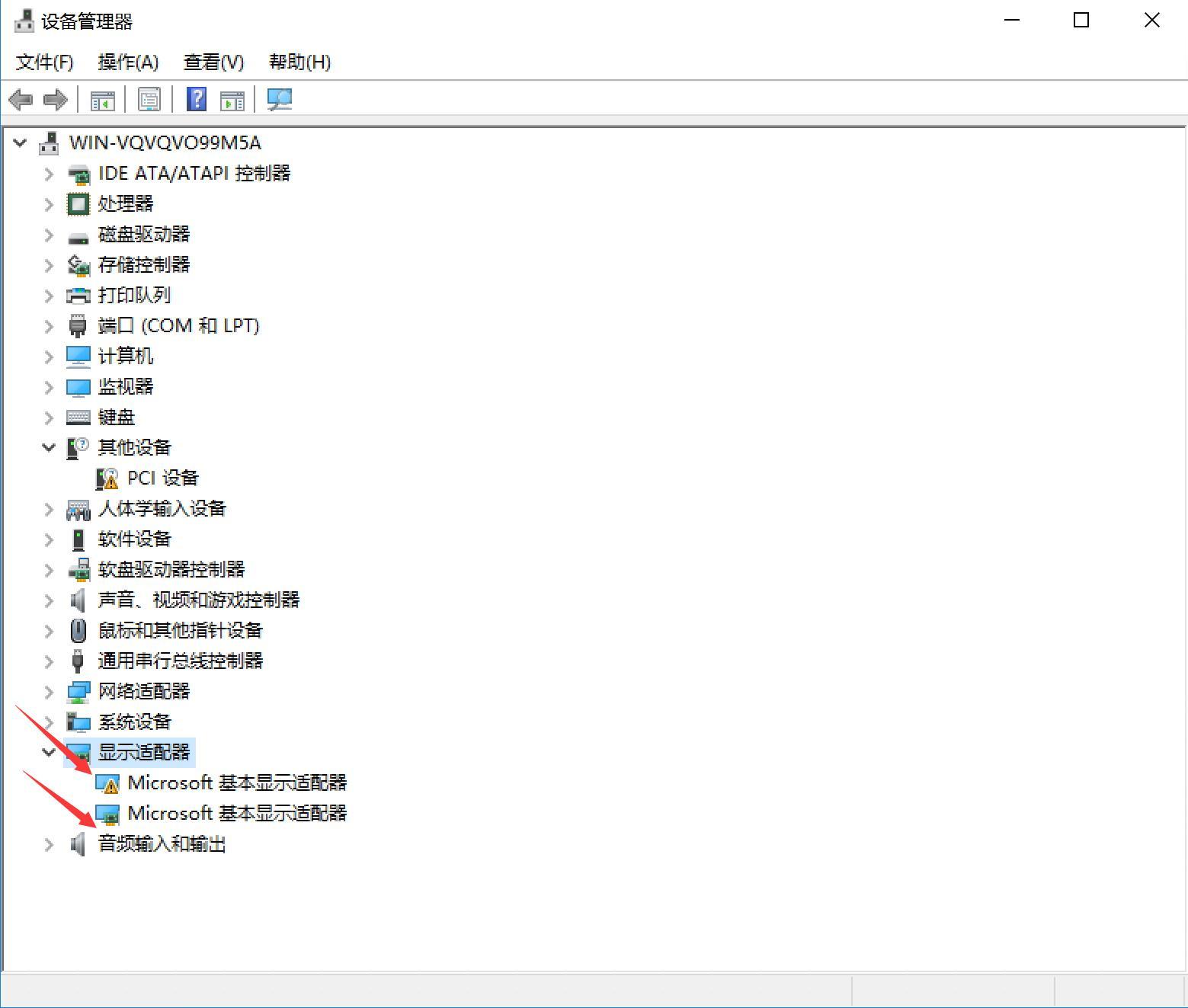Viewport: 1188px width, 1008px height.
Task: Expand the 处理器 node
Action: pos(49,204)
